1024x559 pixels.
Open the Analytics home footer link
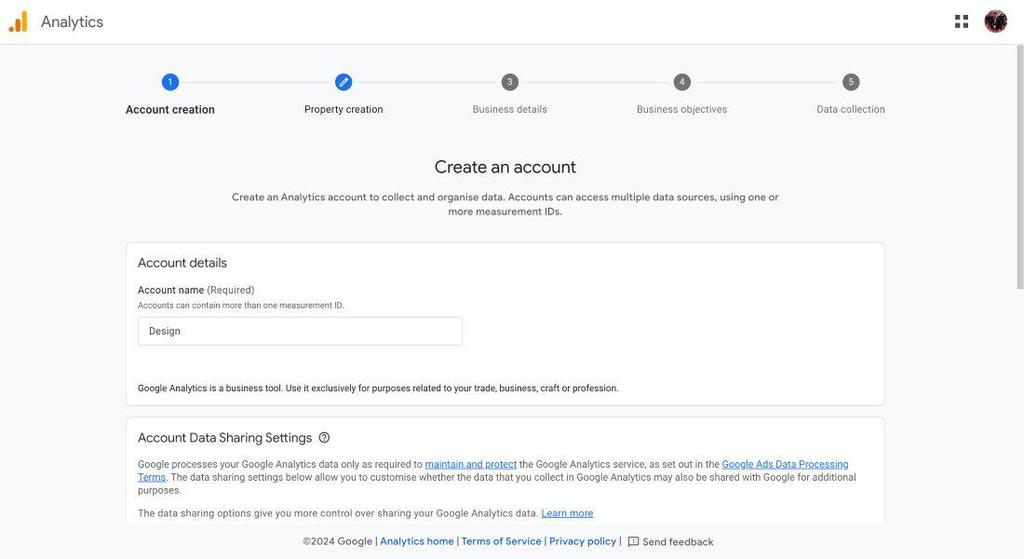tap(417, 542)
